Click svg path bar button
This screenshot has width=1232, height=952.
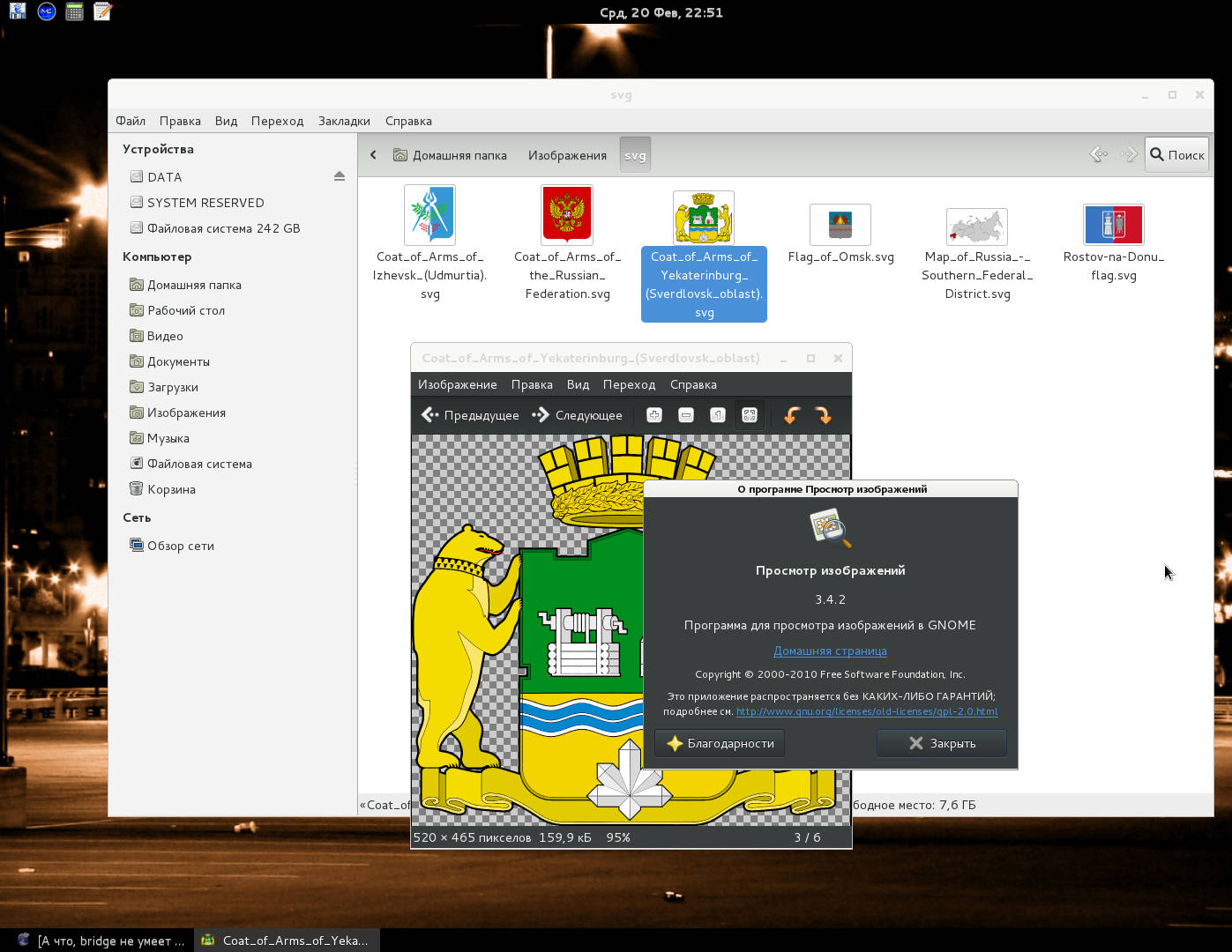point(635,155)
